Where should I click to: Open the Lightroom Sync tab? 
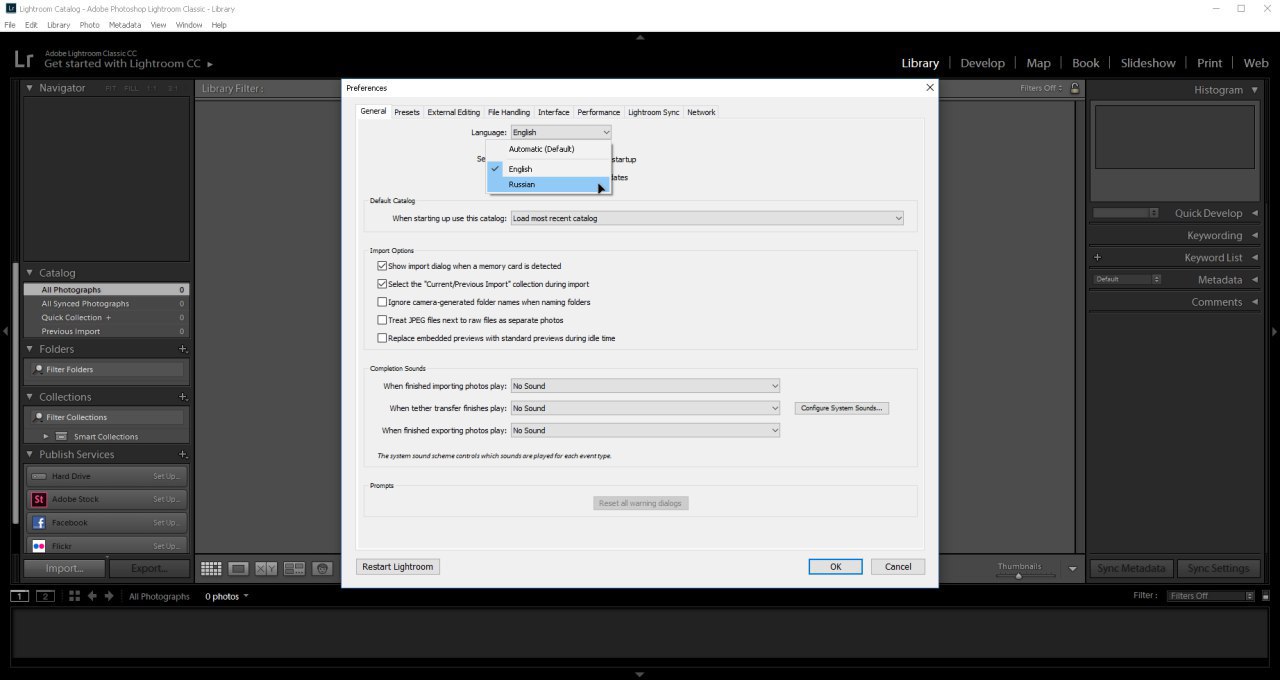click(x=654, y=112)
